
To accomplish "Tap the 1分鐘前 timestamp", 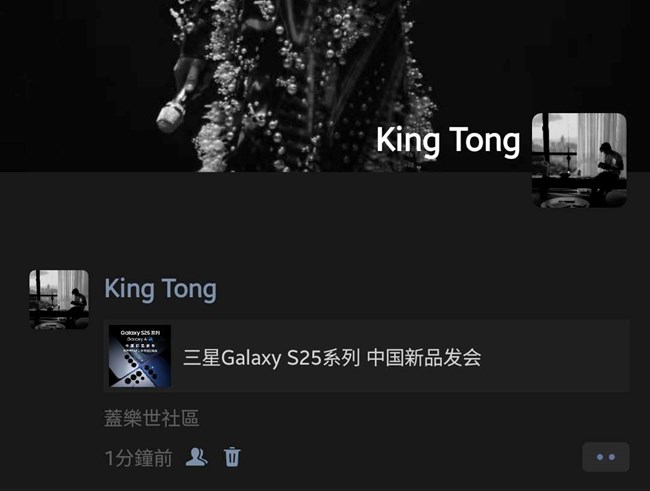I will 138,458.
